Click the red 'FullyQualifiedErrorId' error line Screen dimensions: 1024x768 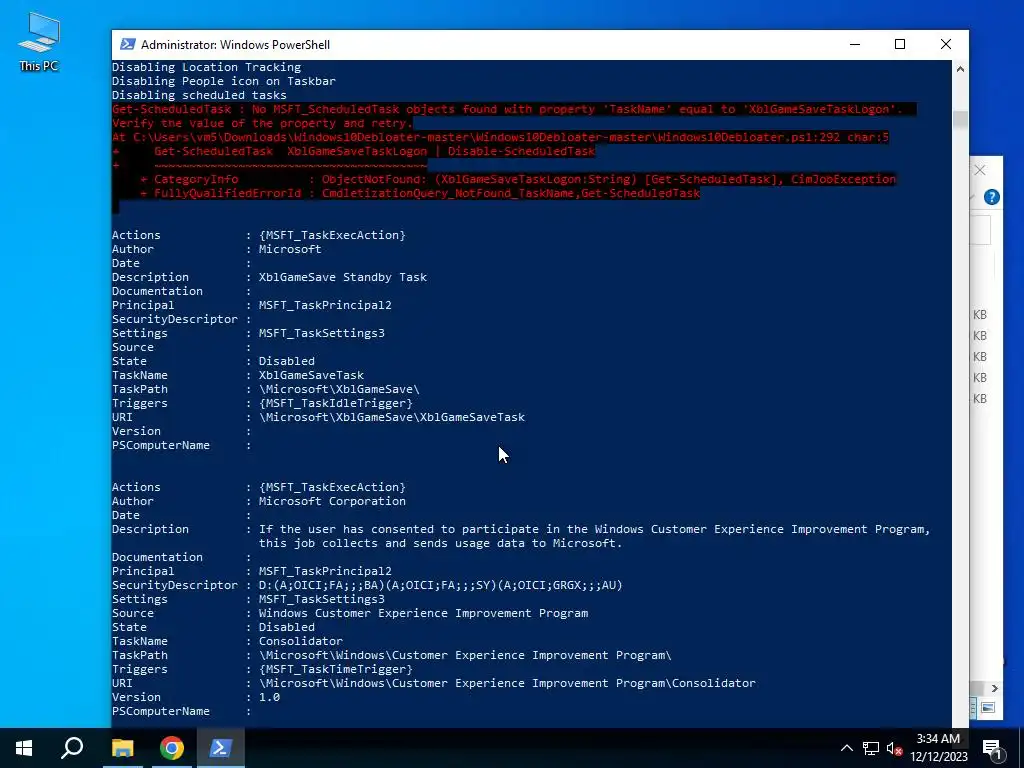[x=420, y=193]
